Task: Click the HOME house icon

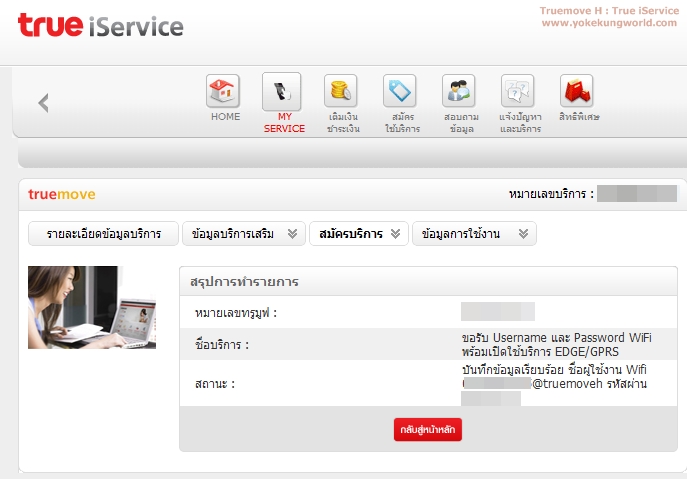Action: (x=223, y=91)
